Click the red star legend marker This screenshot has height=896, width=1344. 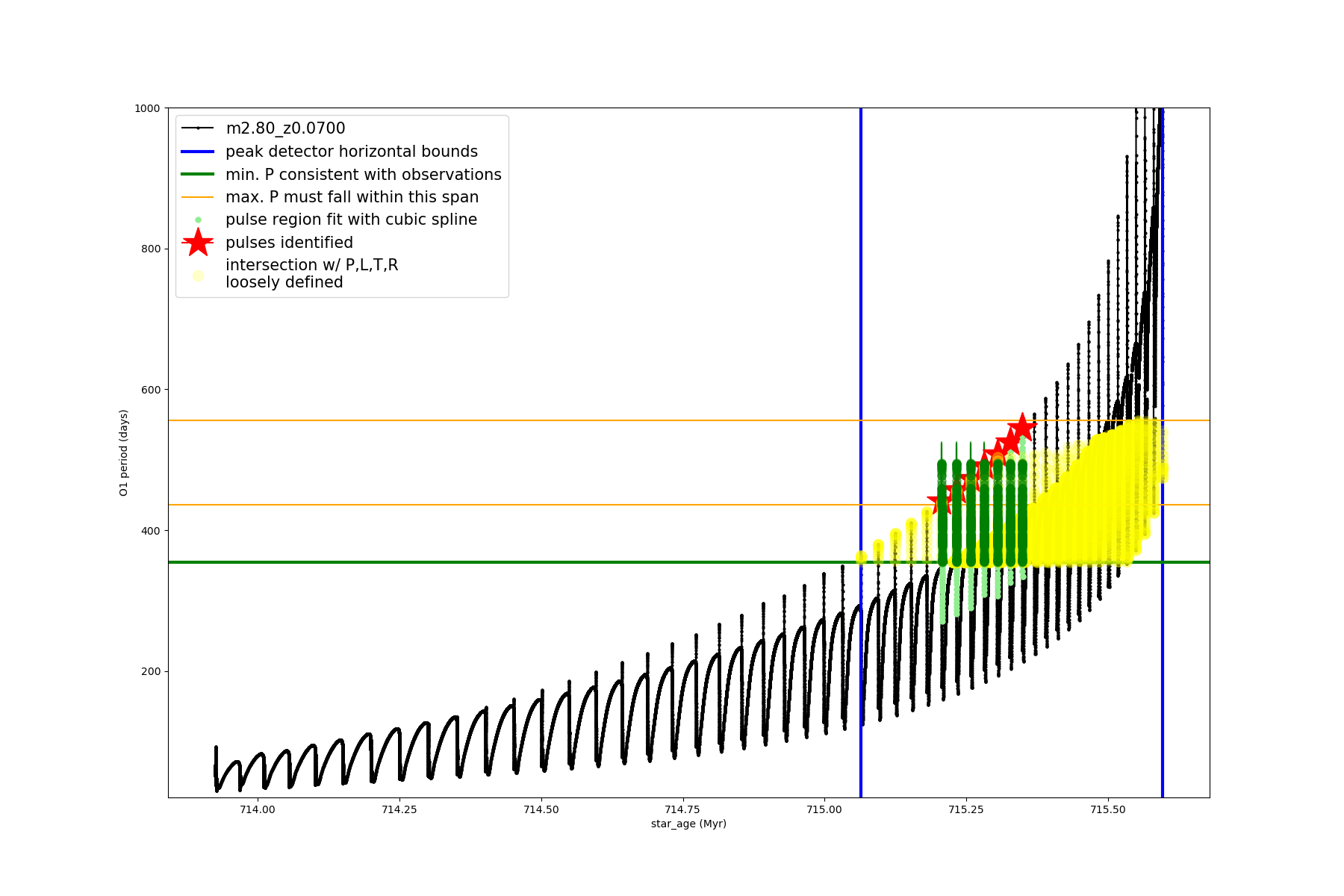(198, 243)
